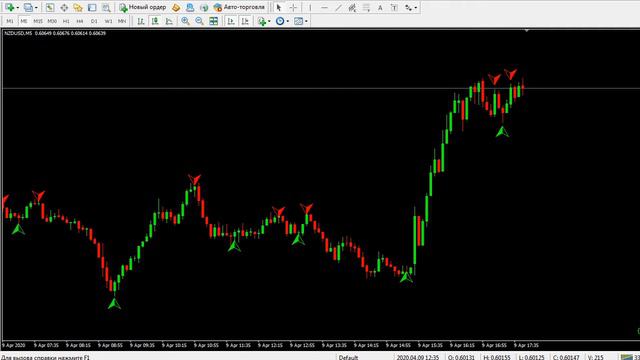This screenshot has height=360, width=640.
Task: Toggle the Terminal panel icon
Action: pyautogui.click(x=92, y=7)
